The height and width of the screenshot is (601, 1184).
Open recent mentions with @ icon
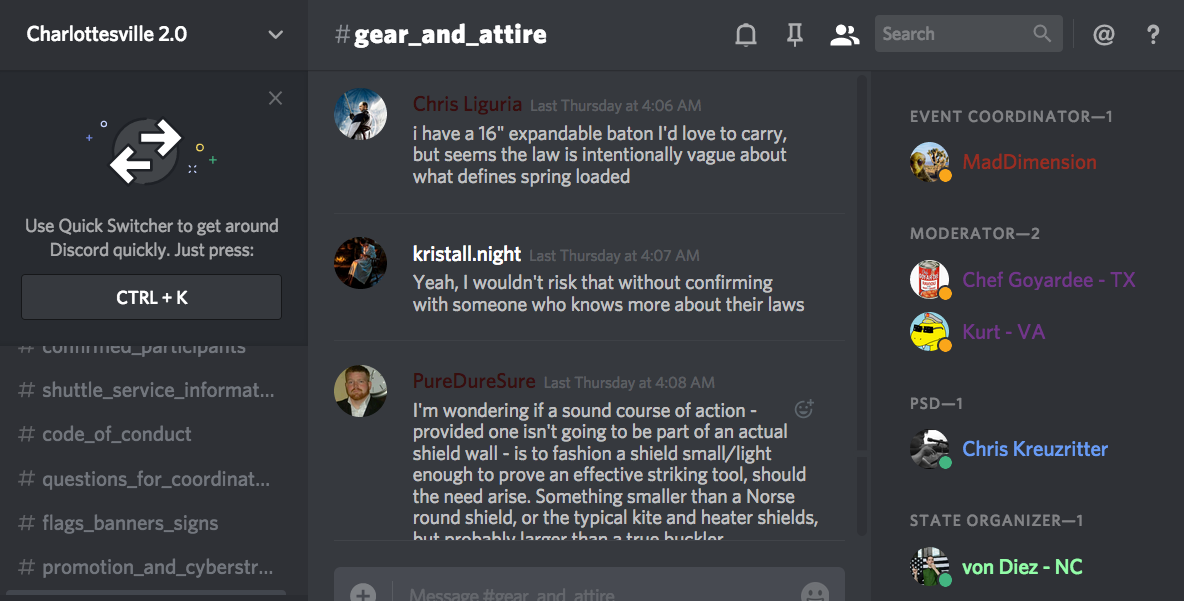pos(1104,35)
